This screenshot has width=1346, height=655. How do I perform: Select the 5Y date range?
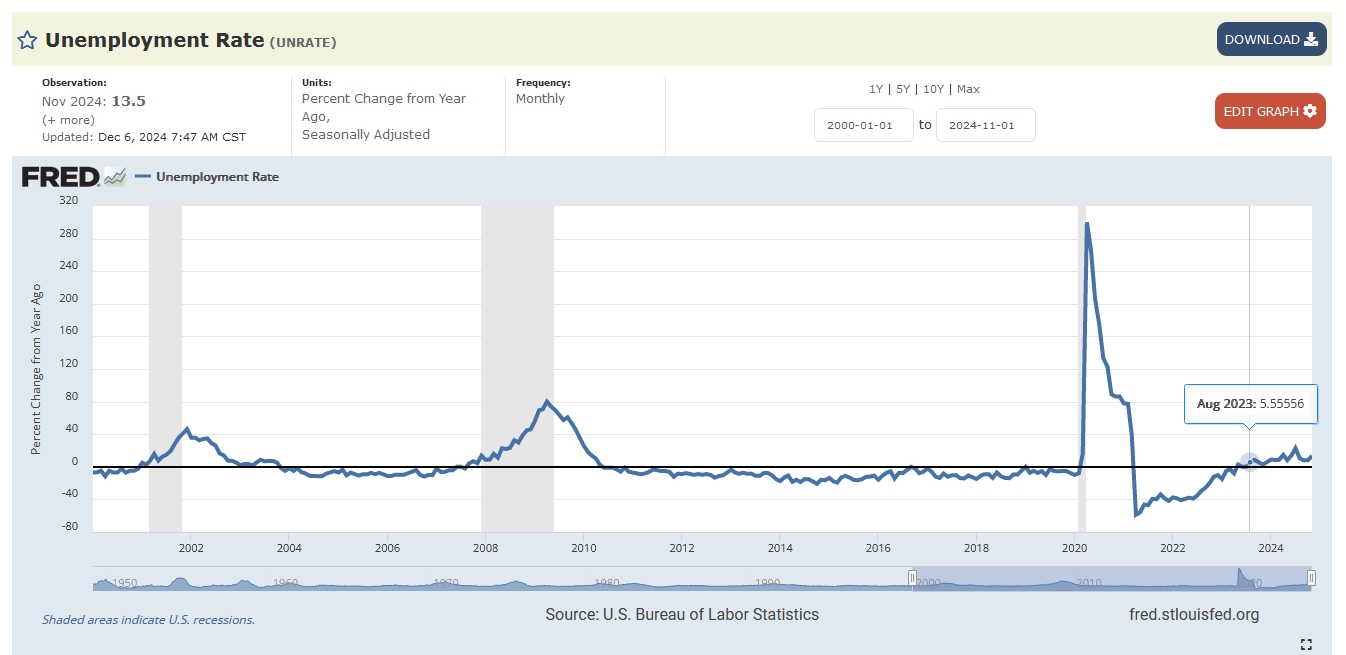(904, 89)
